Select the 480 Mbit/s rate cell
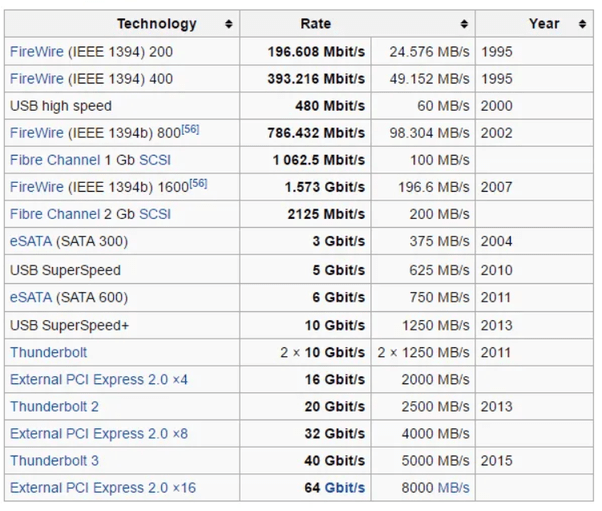The image size is (602, 511). pos(306,106)
